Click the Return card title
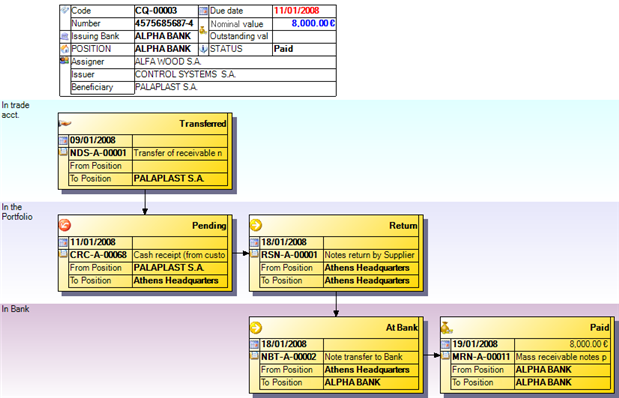The height and width of the screenshot is (398, 619). pyautogui.click(x=403, y=225)
